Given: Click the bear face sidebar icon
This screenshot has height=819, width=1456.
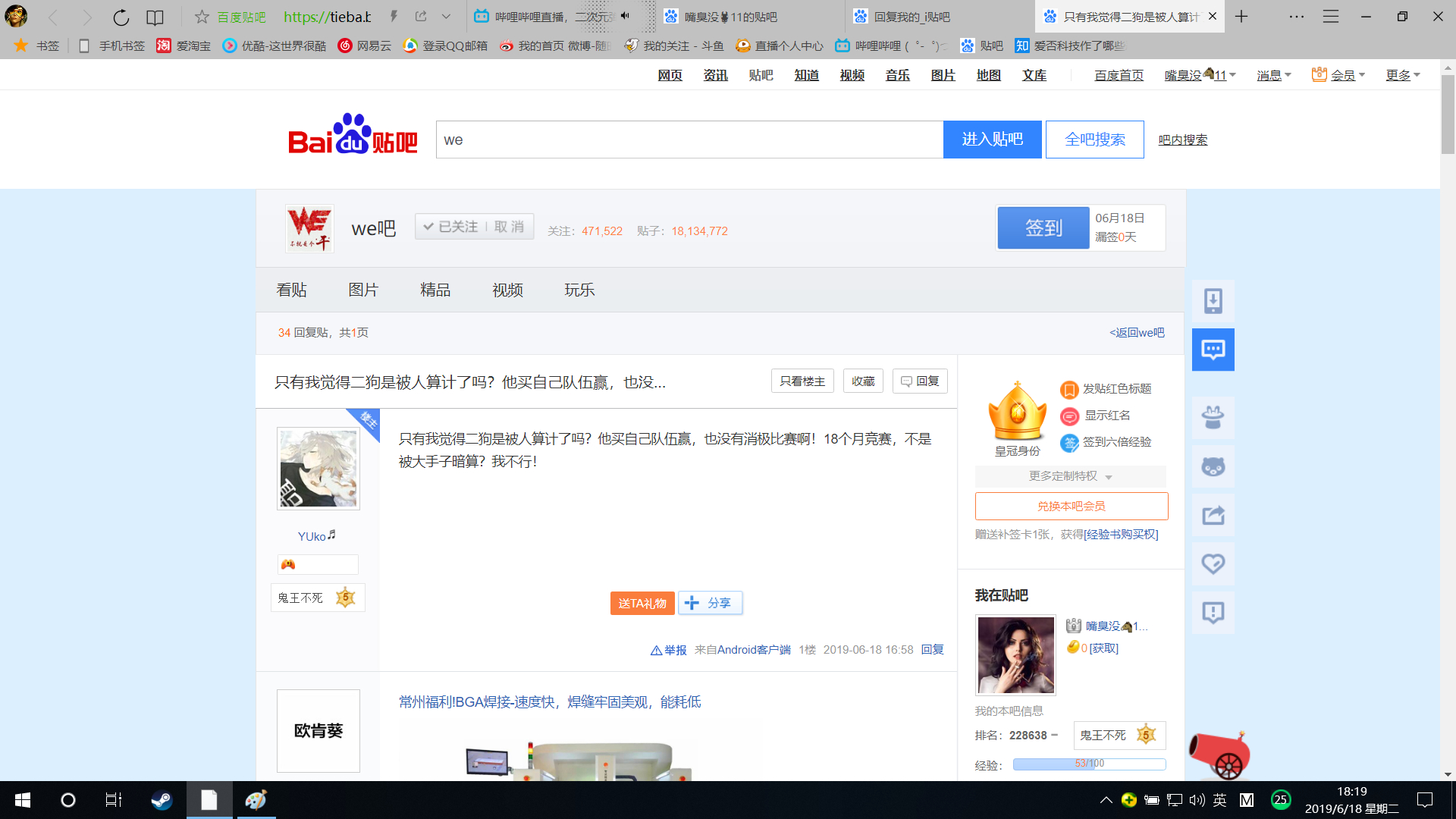Looking at the screenshot, I should point(1213,466).
